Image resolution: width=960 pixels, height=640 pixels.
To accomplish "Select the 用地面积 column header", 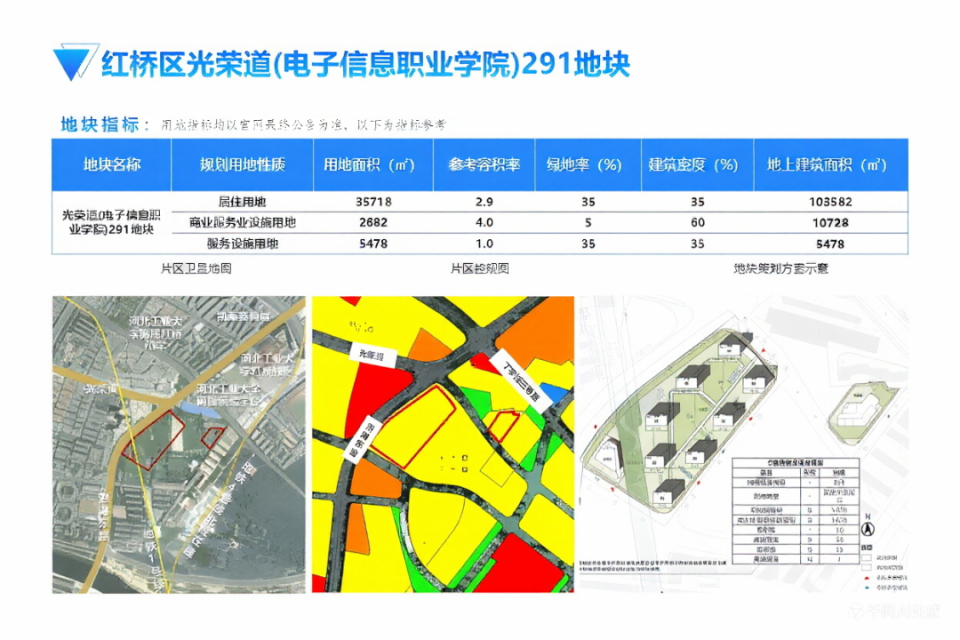I will [373, 165].
